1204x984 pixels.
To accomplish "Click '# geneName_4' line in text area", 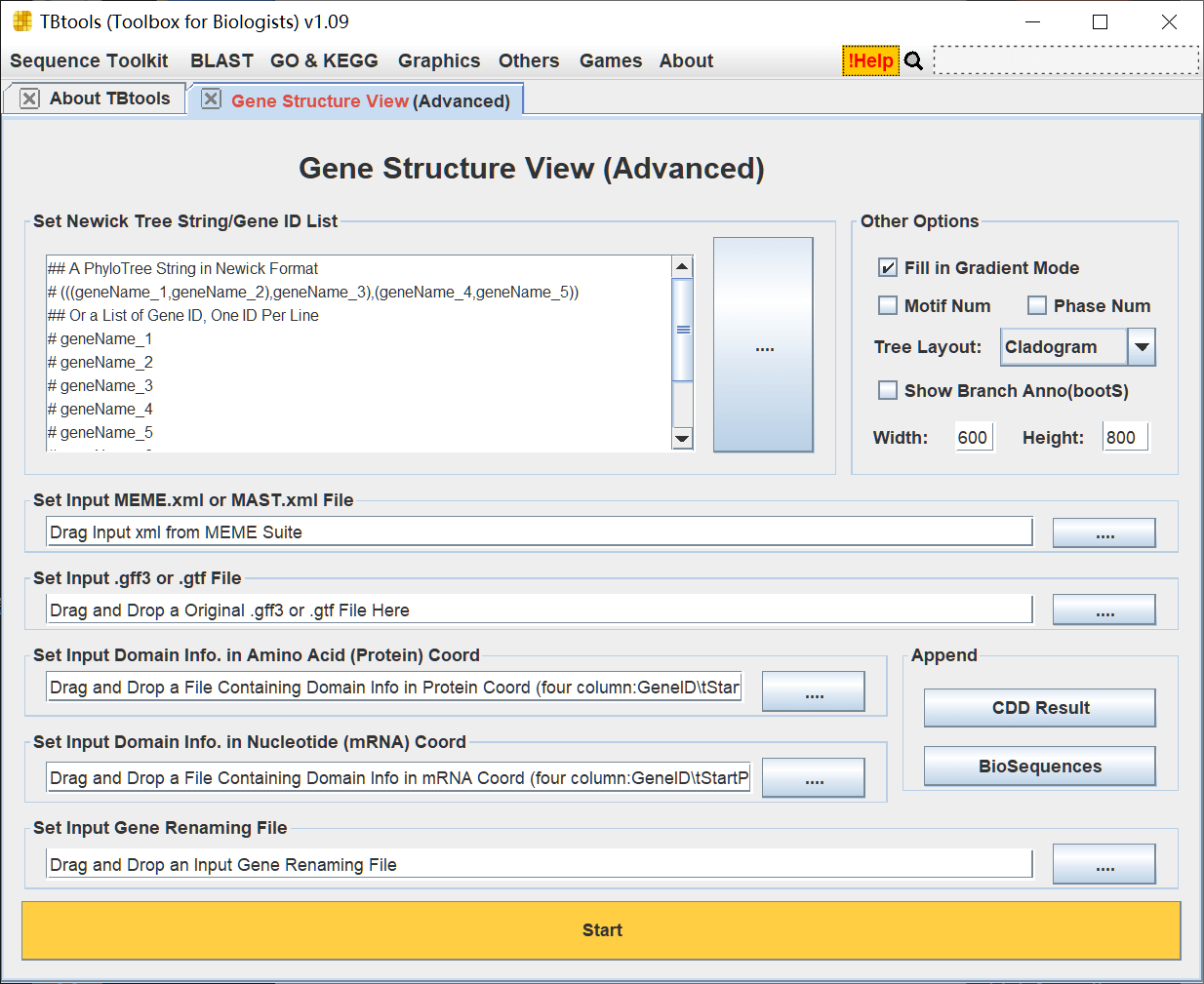I will [100, 409].
